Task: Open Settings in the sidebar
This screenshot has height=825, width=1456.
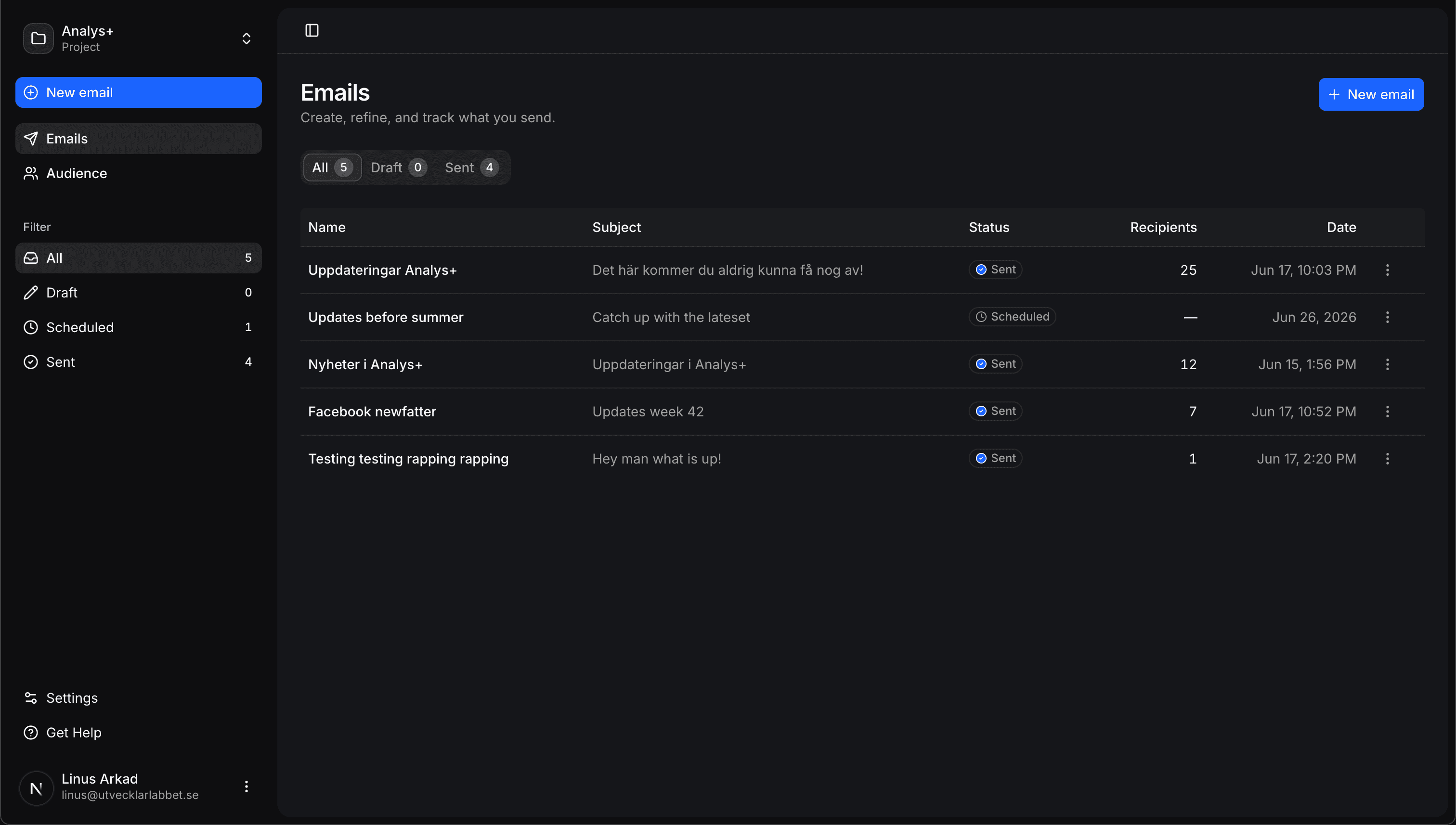Action: pos(138,697)
